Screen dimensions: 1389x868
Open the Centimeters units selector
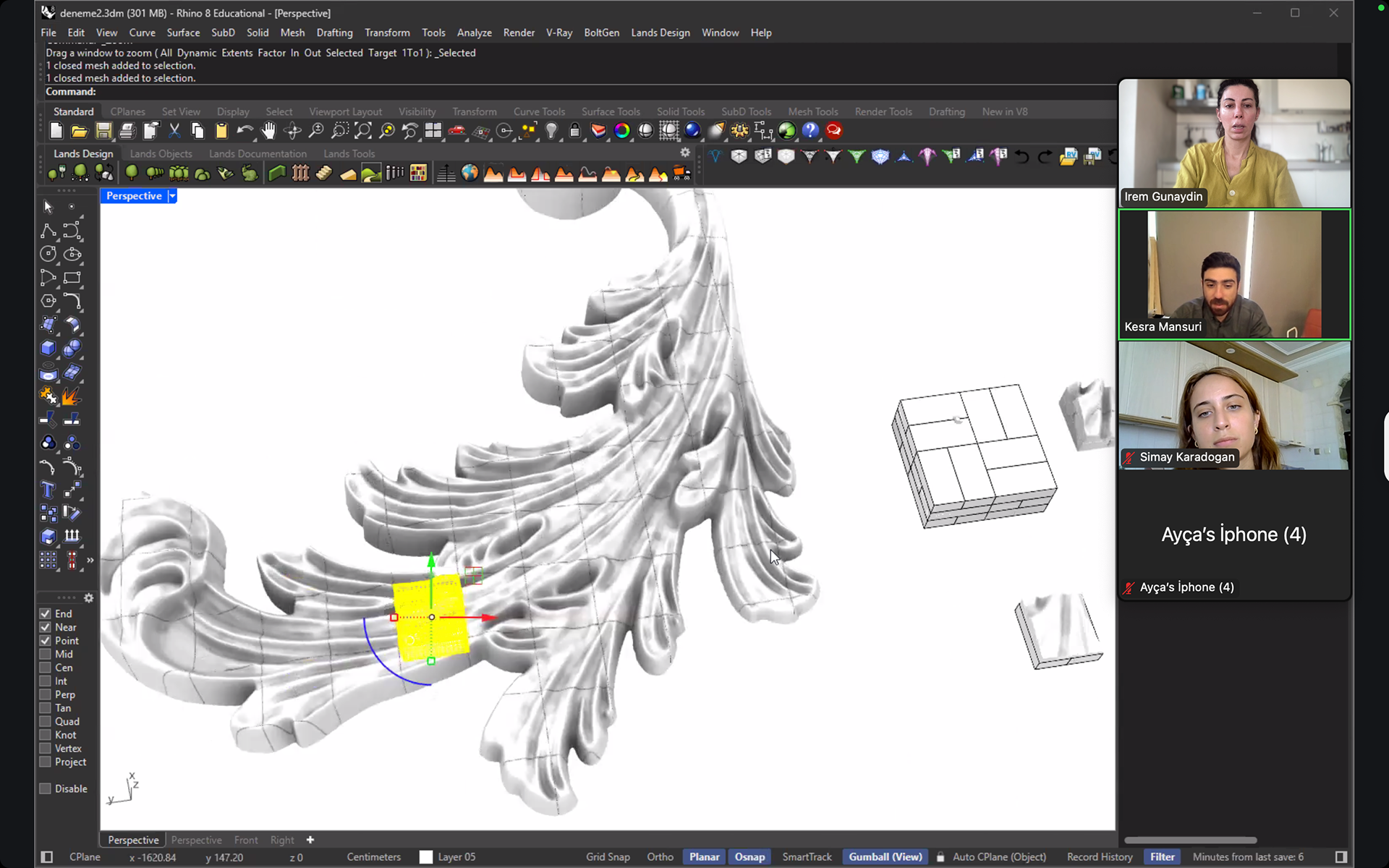click(x=373, y=856)
